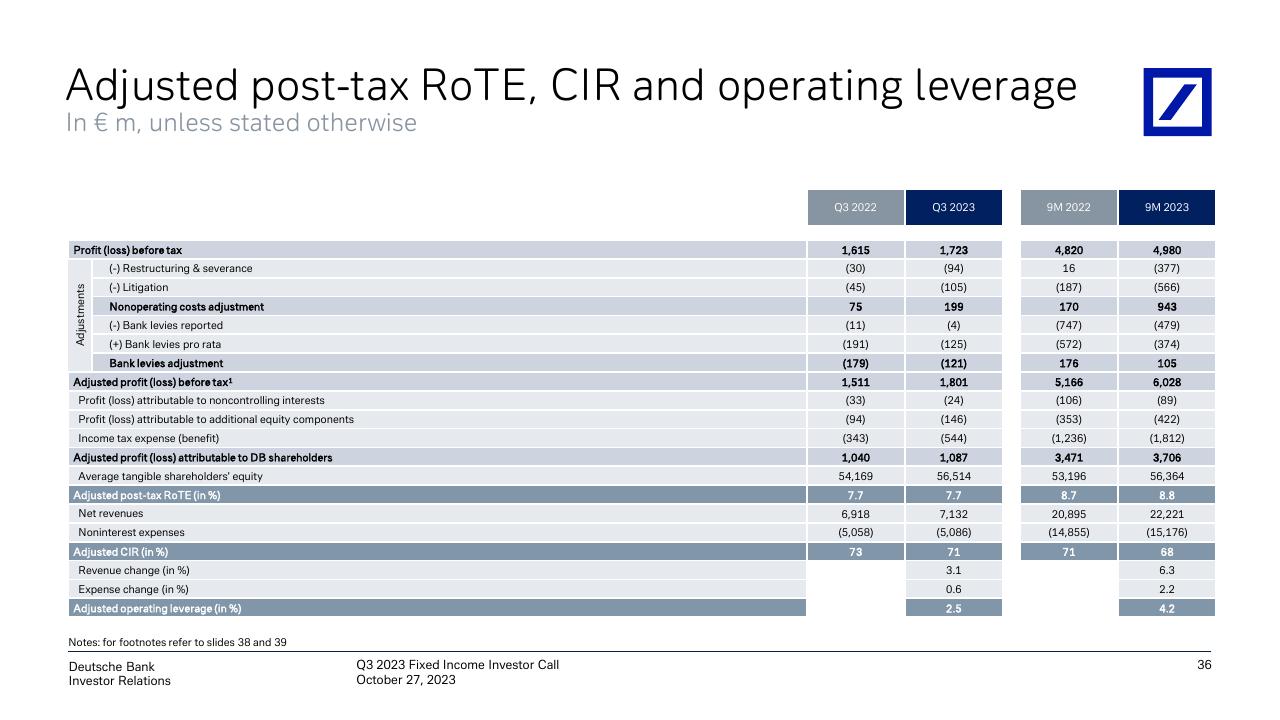Click 'Q3 2023 Fixed Income Investor Call' footer
Image resolution: width=1280 pixels, height=720 pixels.
coord(457,665)
